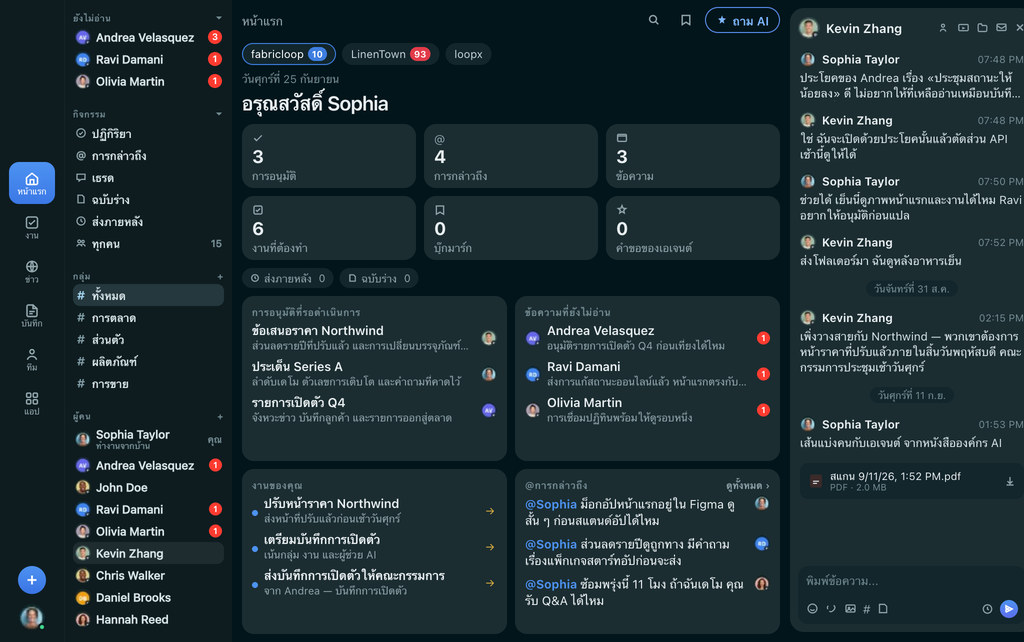Select Chris Walker in the people list

[148, 575]
